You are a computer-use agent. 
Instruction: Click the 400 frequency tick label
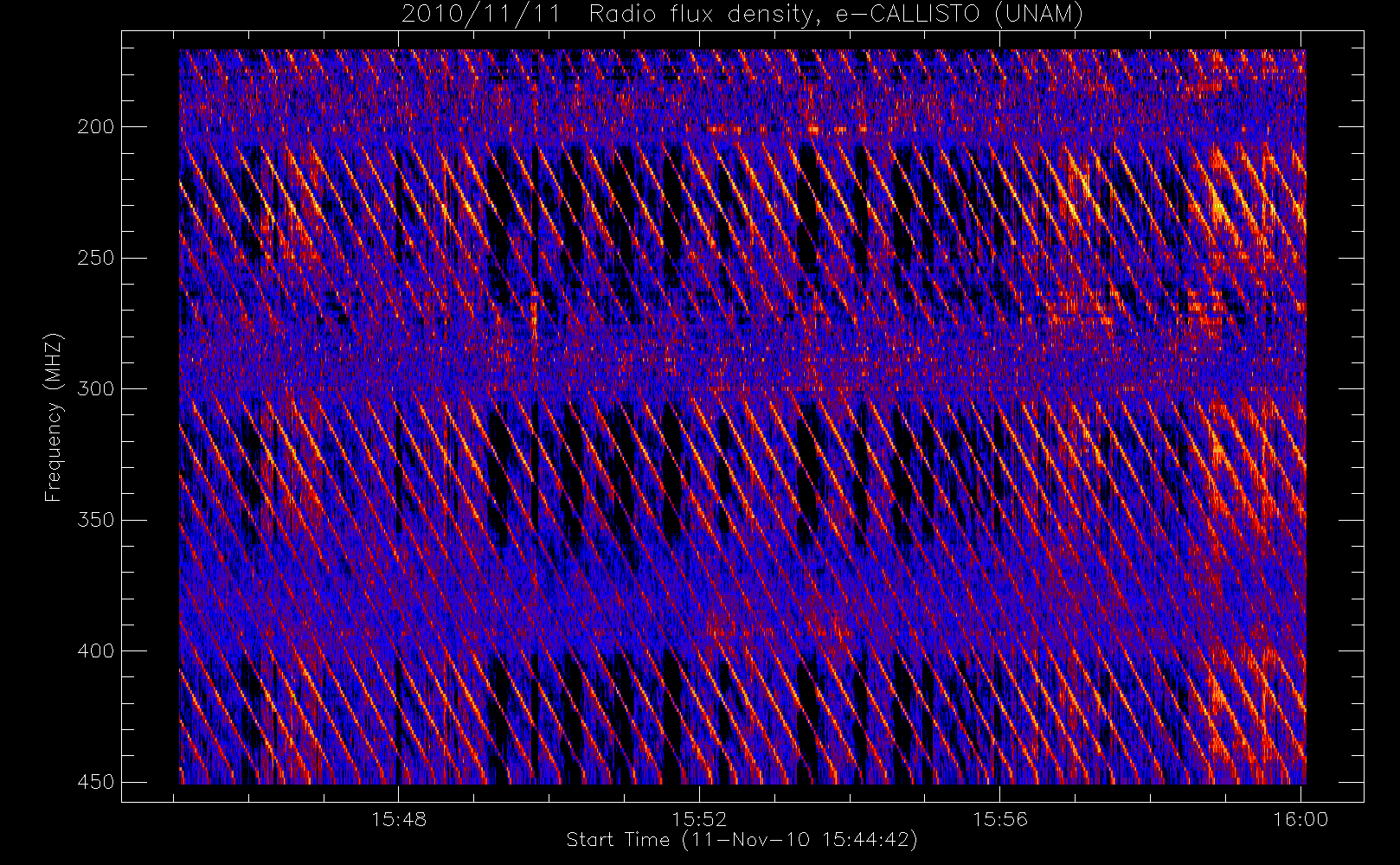(x=95, y=650)
